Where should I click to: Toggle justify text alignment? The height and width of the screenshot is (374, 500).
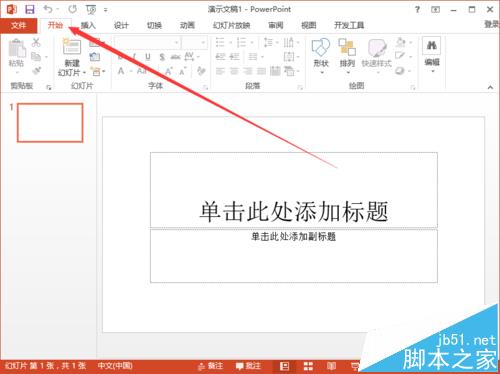pos(261,71)
